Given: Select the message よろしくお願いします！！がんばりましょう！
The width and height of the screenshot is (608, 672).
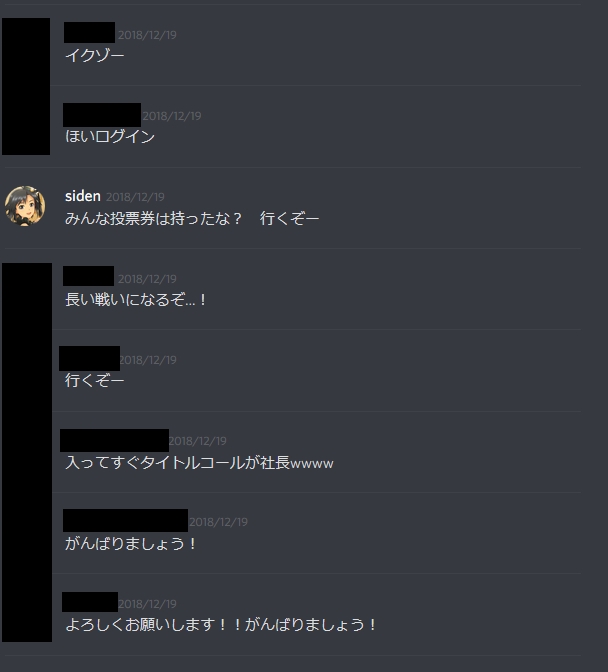Looking at the screenshot, I should click(221, 624).
